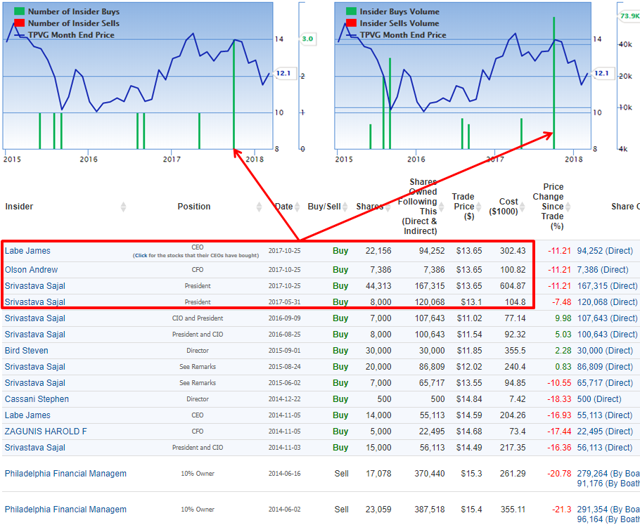640x525 pixels.
Task: Click sort arrows beside Cost ($1000) header
Action: tap(522, 207)
